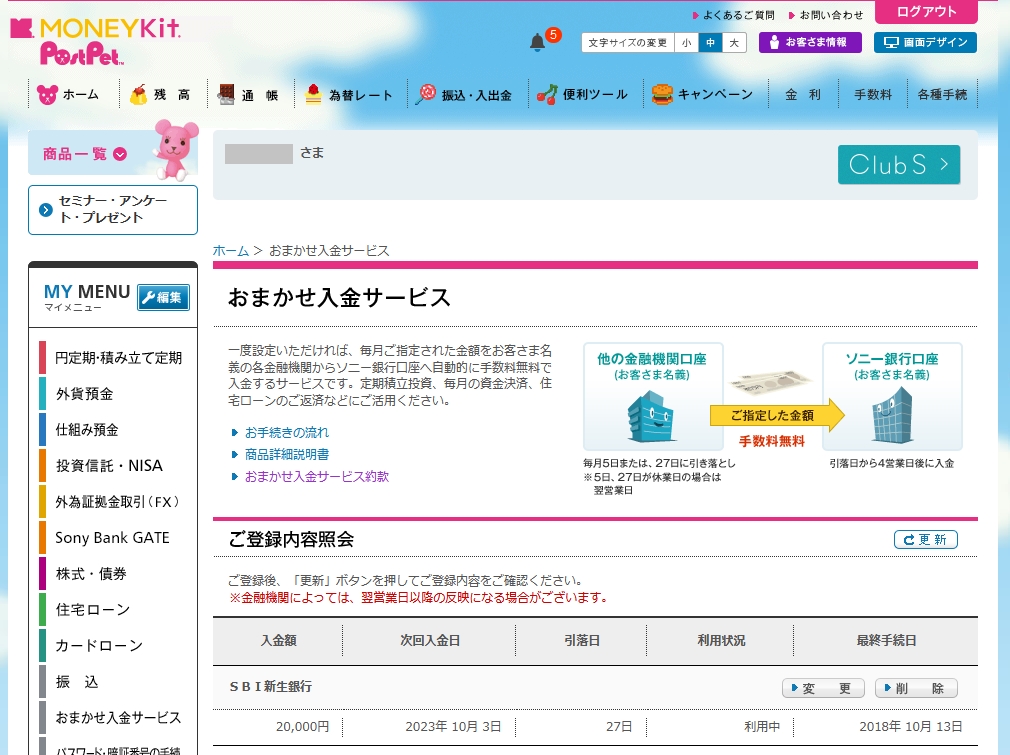1010x755 pixels.
Task: Open お手続きの流れ link
Action: 287,432
